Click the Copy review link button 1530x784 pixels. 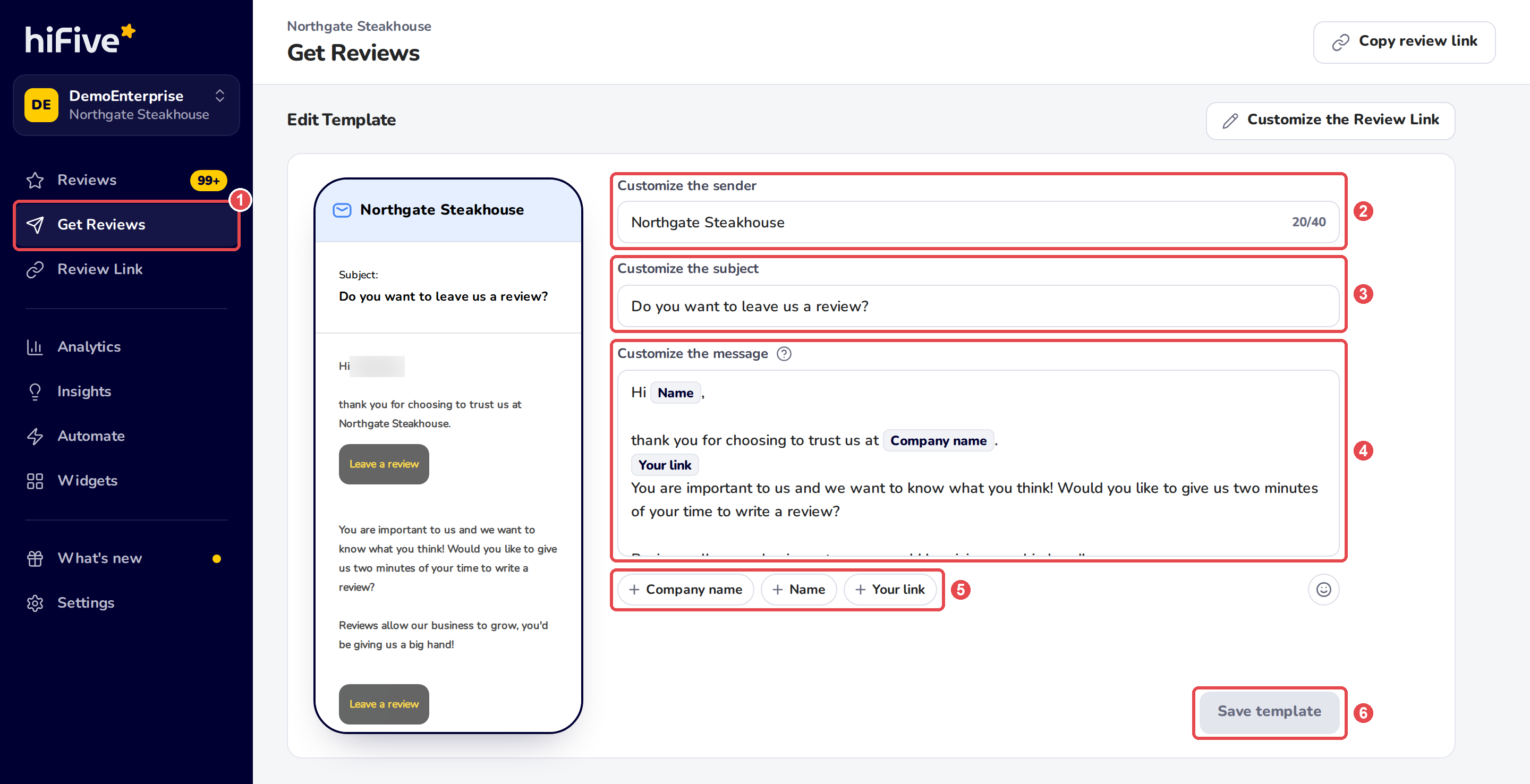(x=1404, y=41)
